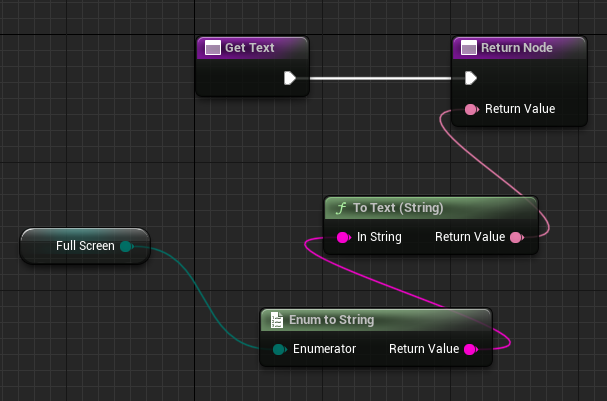Screen dimensions: 607x401
Task: Click the Enum to String Return Value output pin
Action: pos(471,350)
